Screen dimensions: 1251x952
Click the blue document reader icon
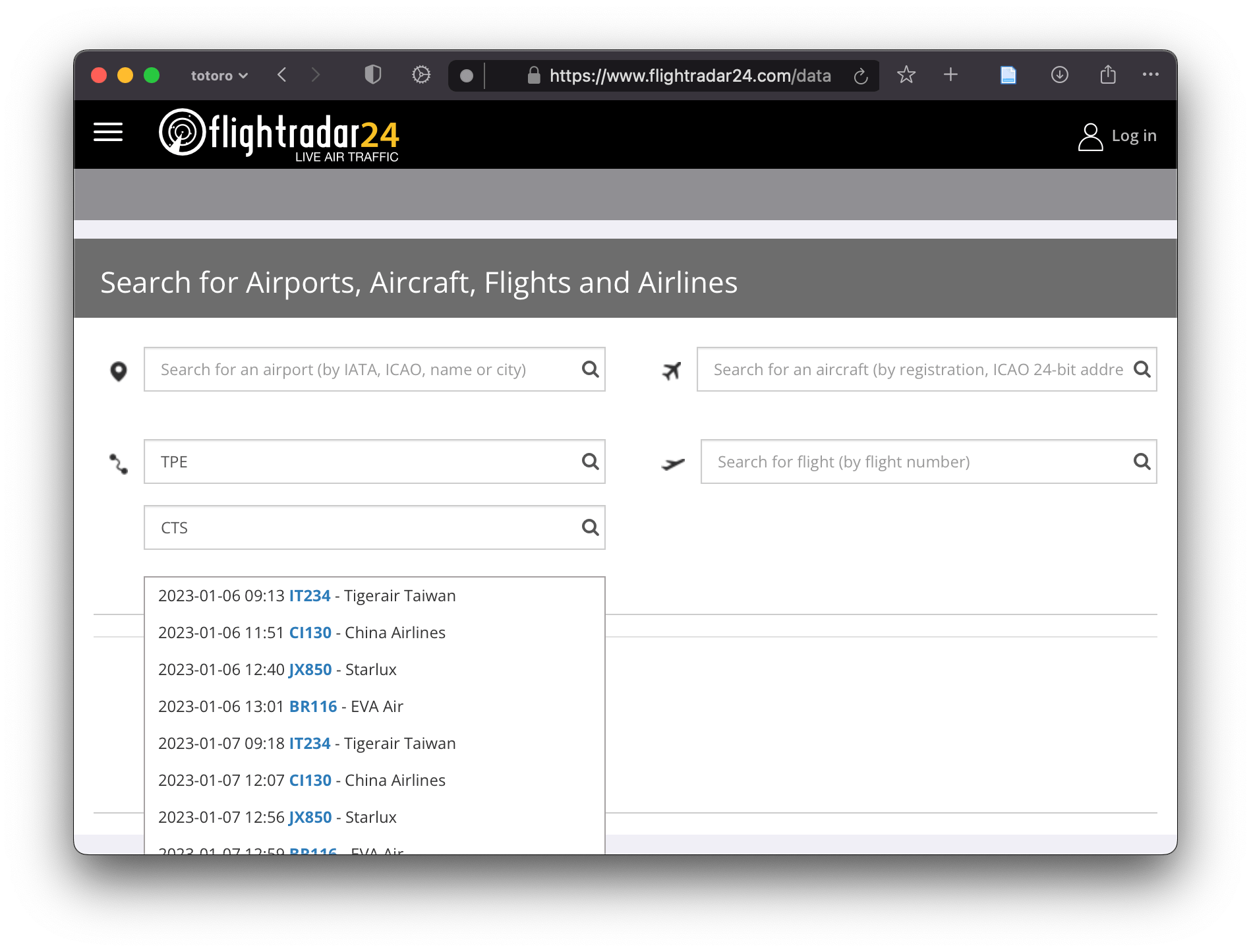(x=1008, y=75)
